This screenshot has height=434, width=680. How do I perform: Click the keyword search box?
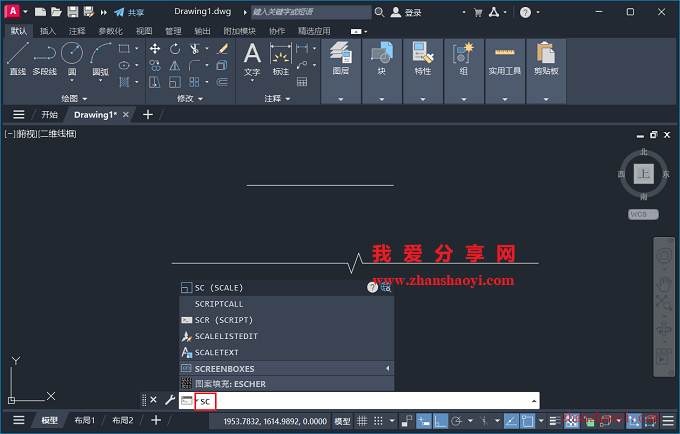click(x=311, y=12)
